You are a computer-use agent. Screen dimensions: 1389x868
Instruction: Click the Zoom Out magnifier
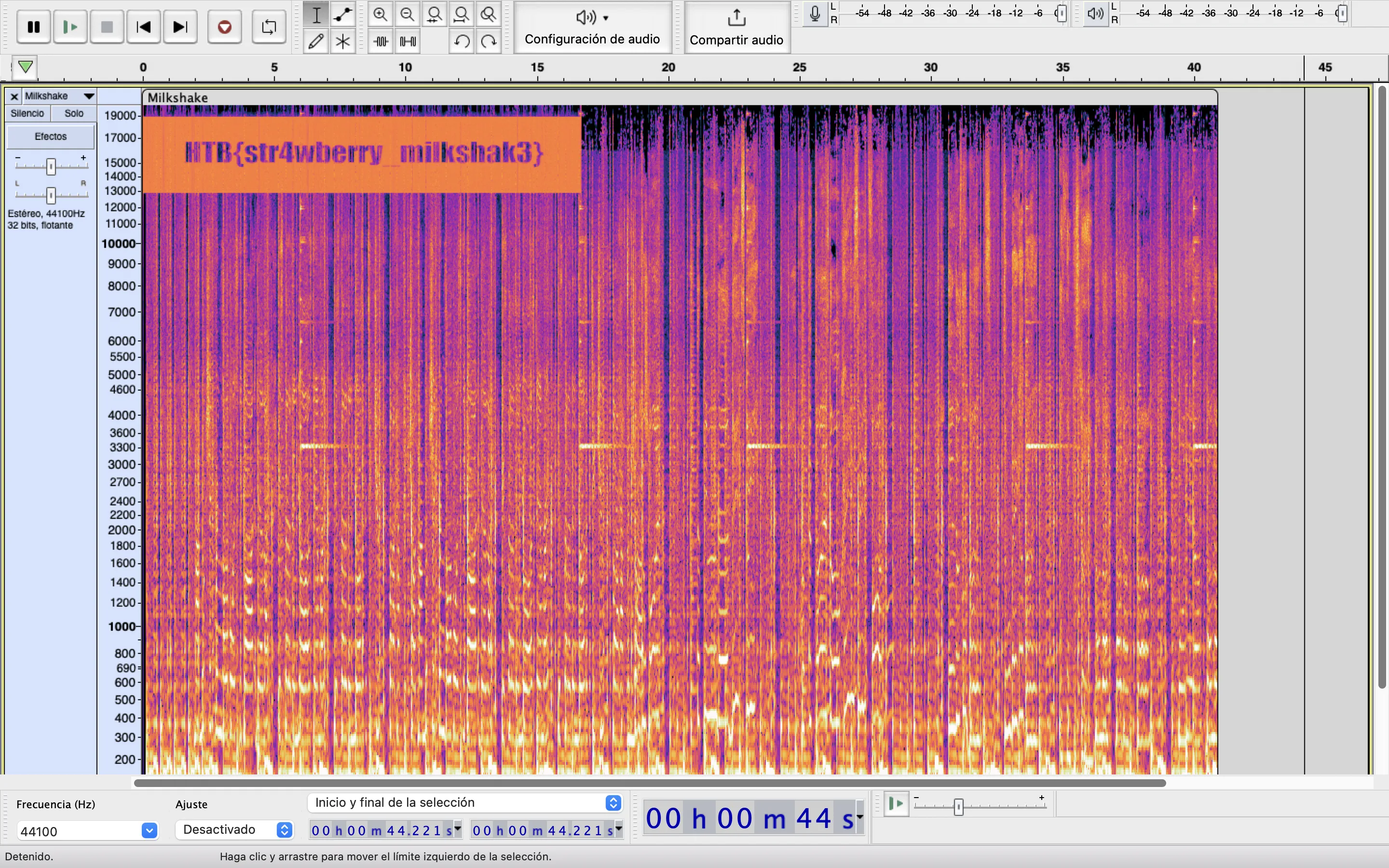coord(408,14)
